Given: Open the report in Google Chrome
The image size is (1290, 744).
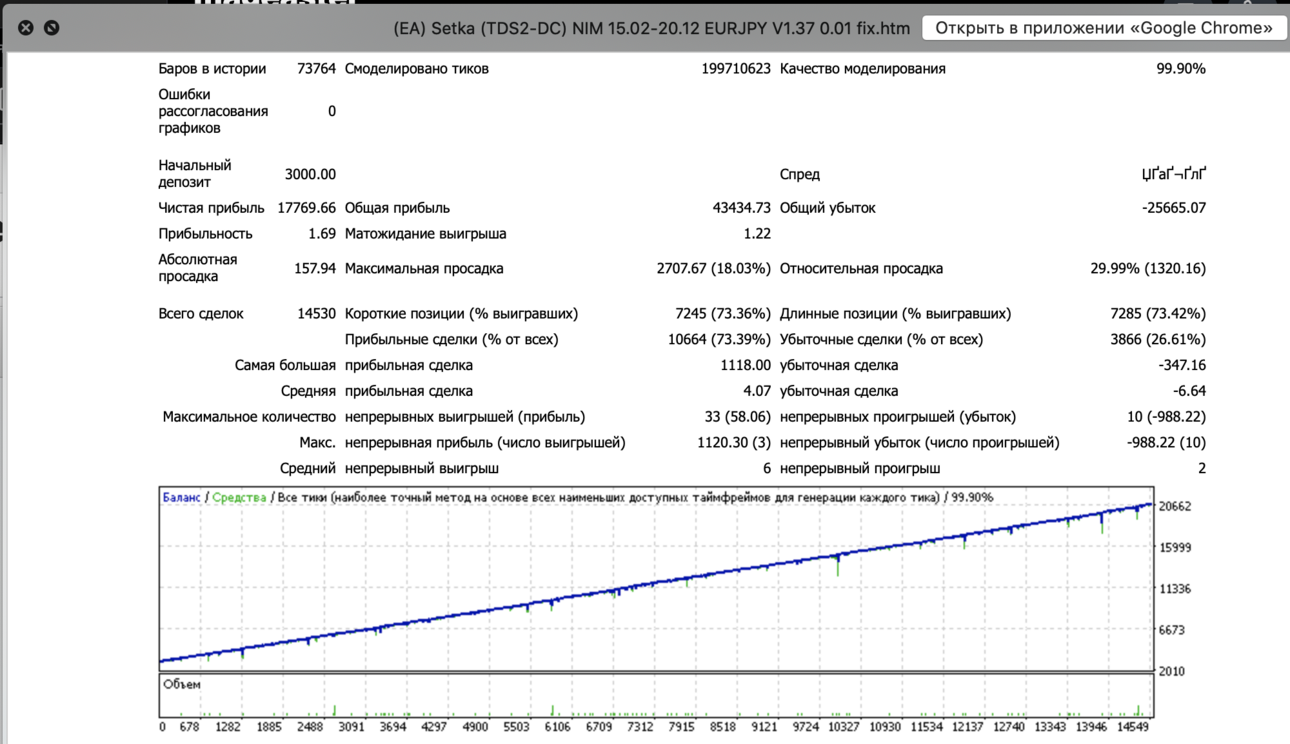Looking at the screenshot, I should pos(1104,28).
